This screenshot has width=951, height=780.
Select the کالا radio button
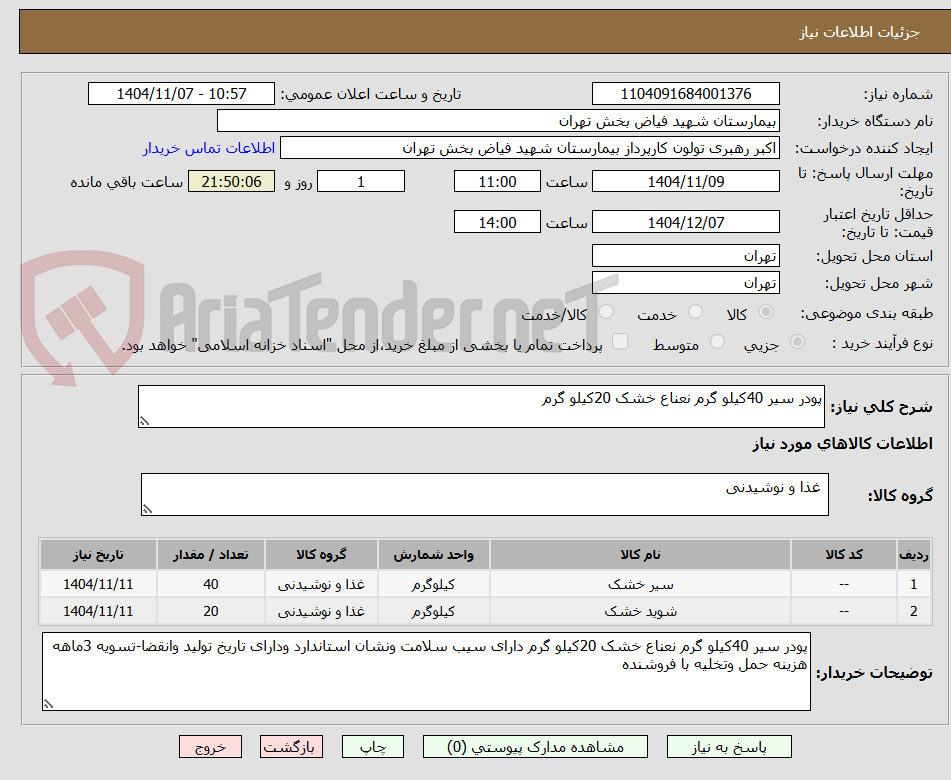[x=766, y=312]
